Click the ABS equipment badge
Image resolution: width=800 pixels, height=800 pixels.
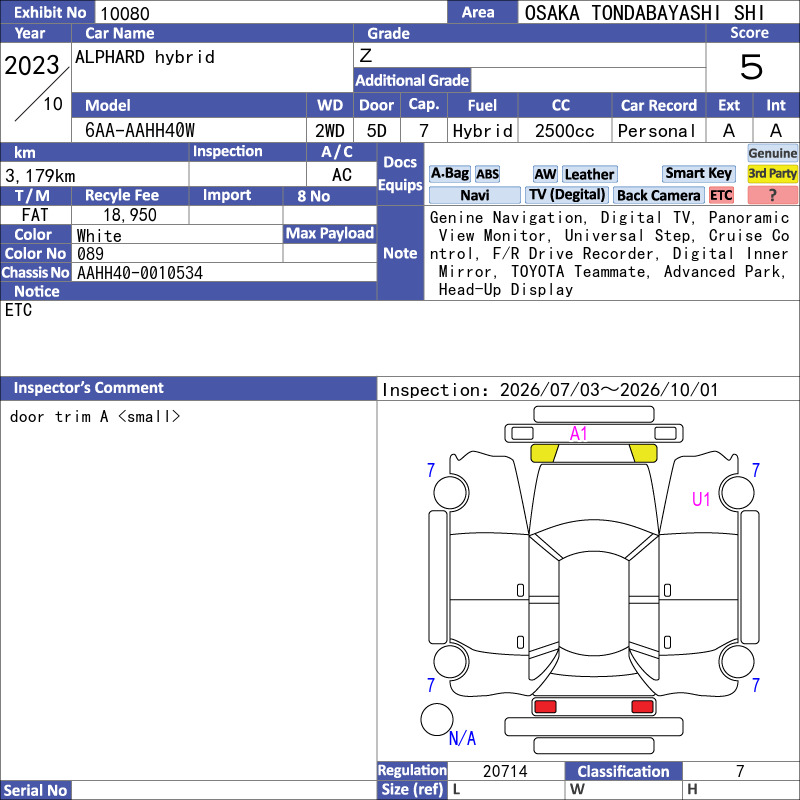click(487, 174)
